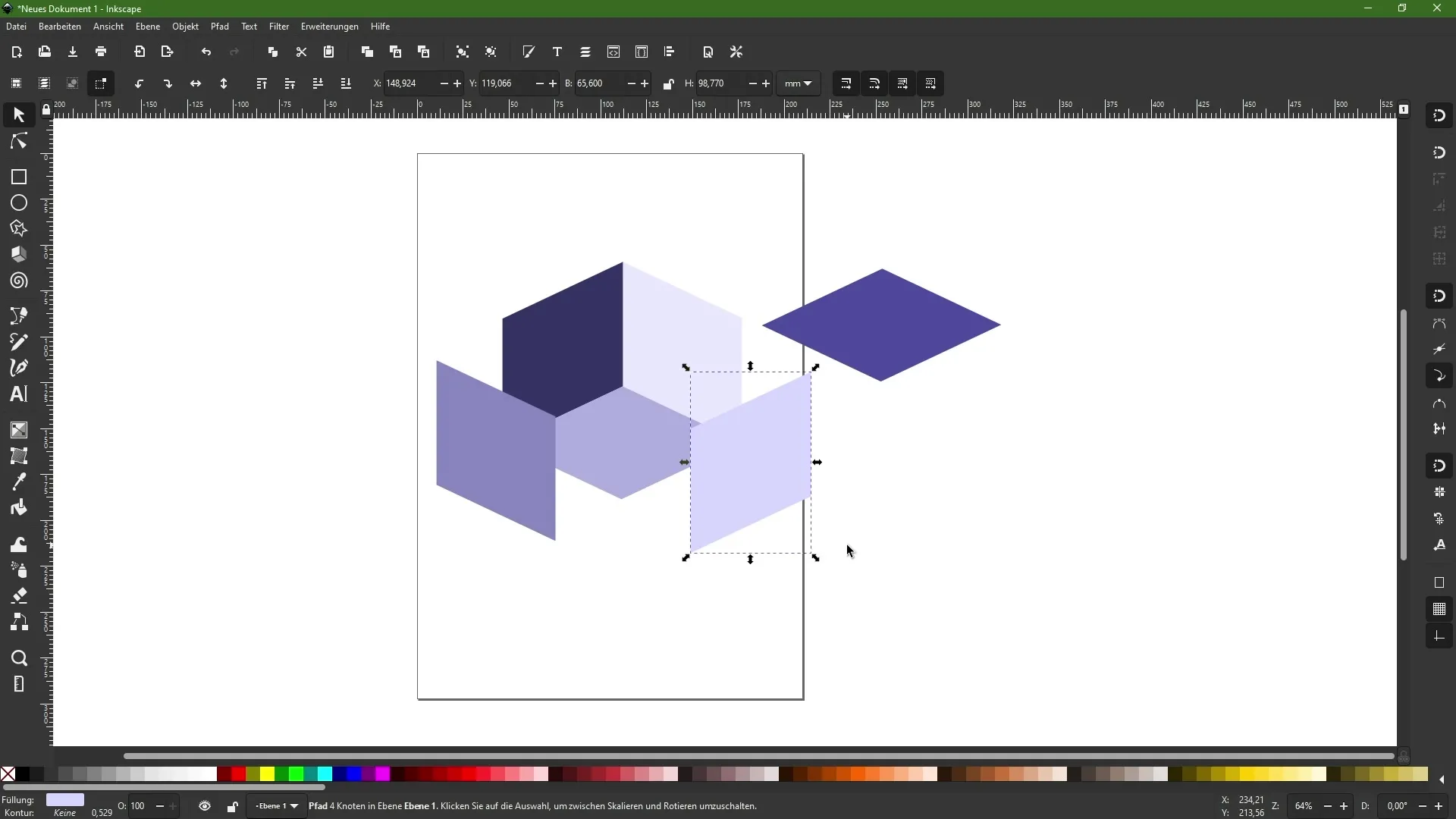Screen dimensions: 1456x819
Task: Open the Ebene 1 layer dropdown
Action: [277, 806]
